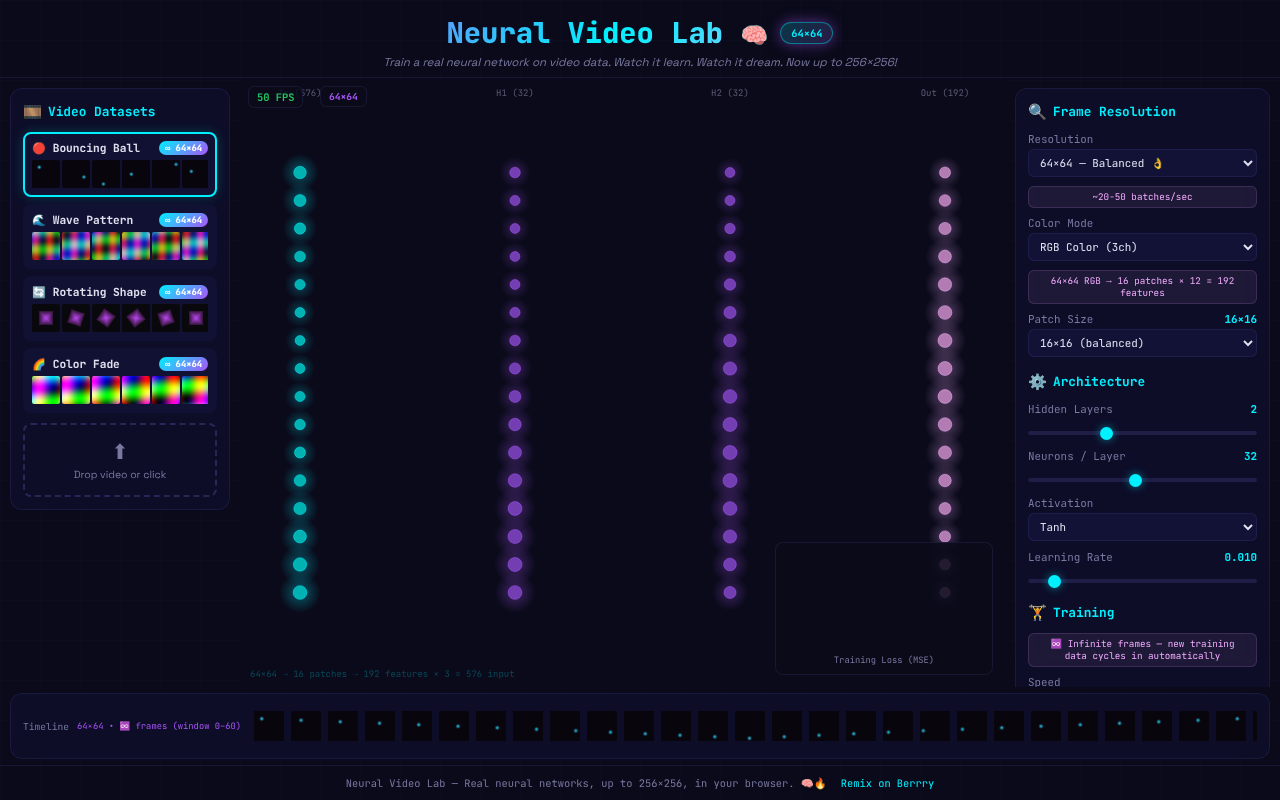Click the Drop video or click upload area
The width and height of the screenshot is (1280, 800).
[120, 460]
